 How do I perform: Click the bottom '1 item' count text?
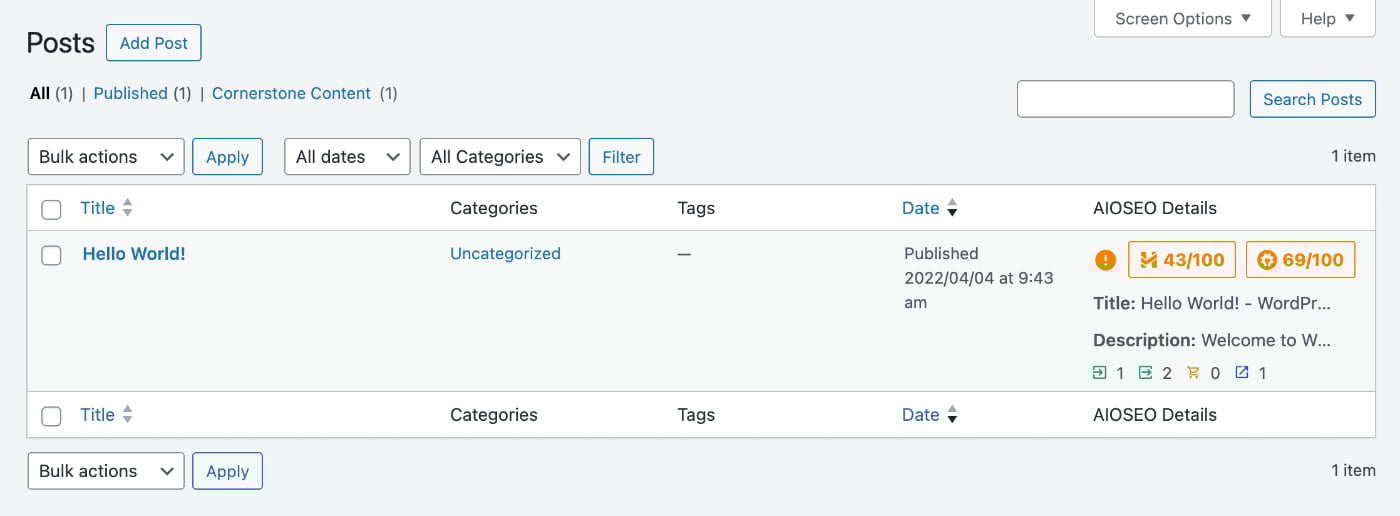tap(1353, 470)
